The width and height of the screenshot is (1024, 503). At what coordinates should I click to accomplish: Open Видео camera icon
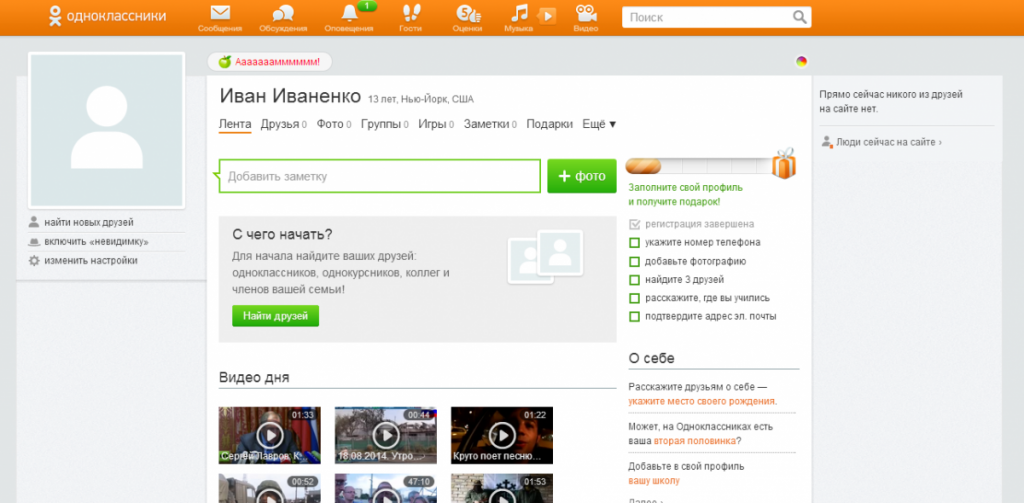pyautogui.click(x=586, y=13)
